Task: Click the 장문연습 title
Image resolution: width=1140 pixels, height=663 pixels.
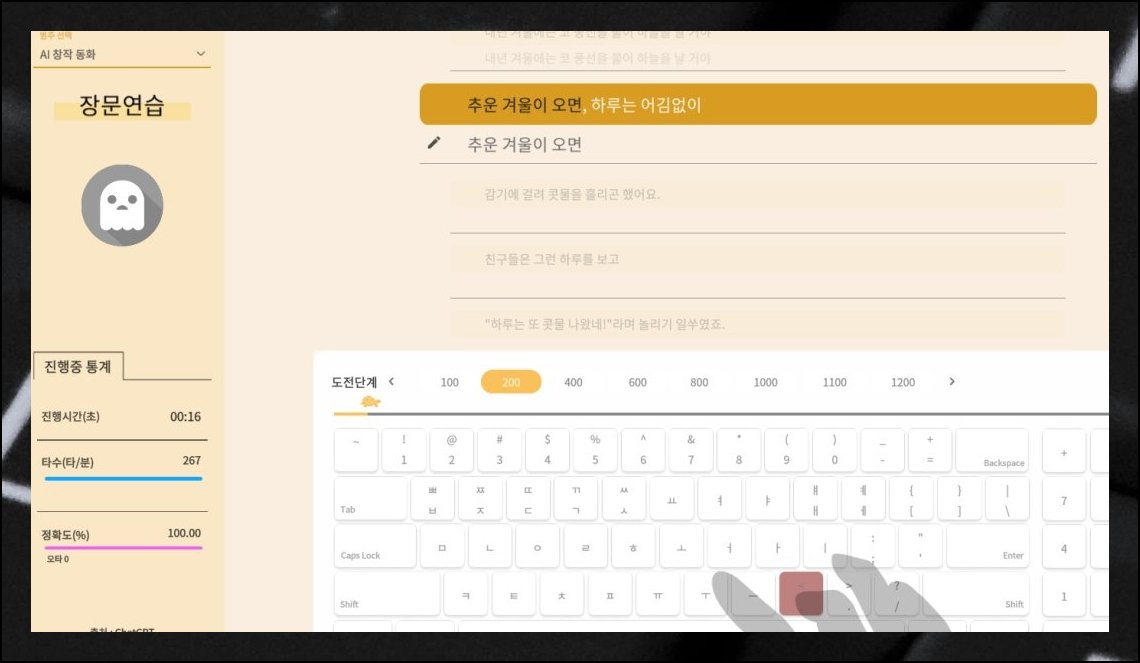Action: pos(121,105)
